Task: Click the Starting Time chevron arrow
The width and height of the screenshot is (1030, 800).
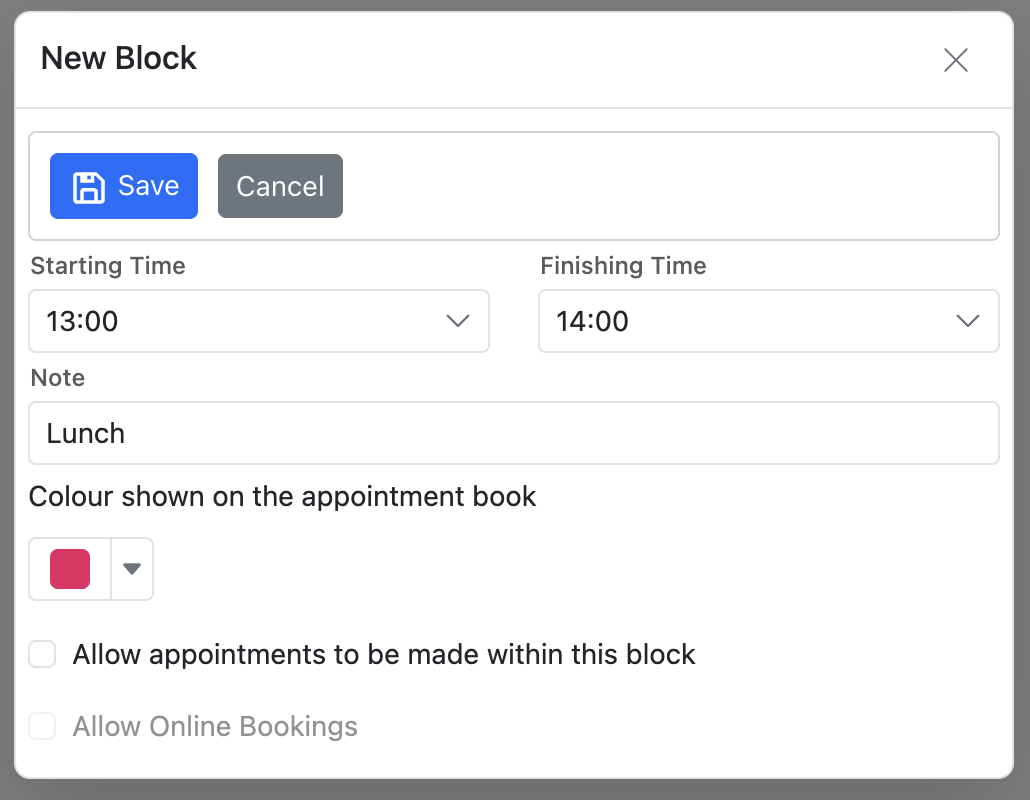Action: coord(457,321)
